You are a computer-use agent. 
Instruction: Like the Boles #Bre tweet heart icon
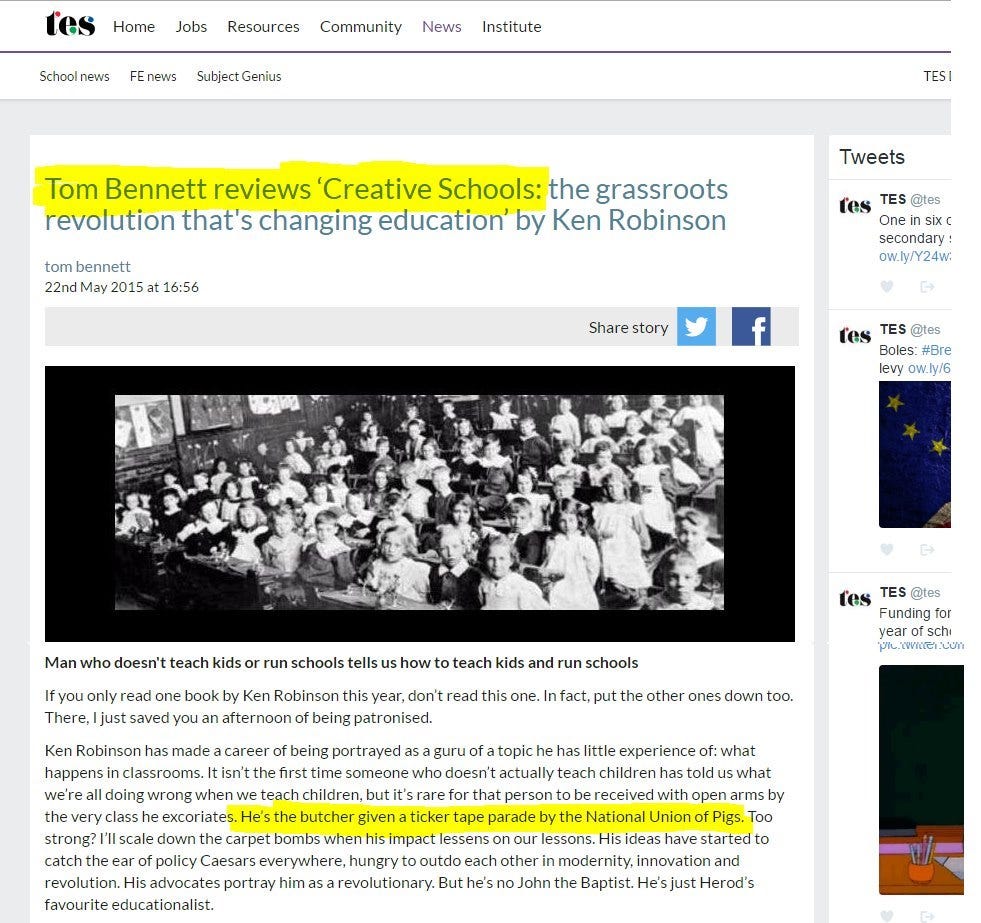pos(887,549)
